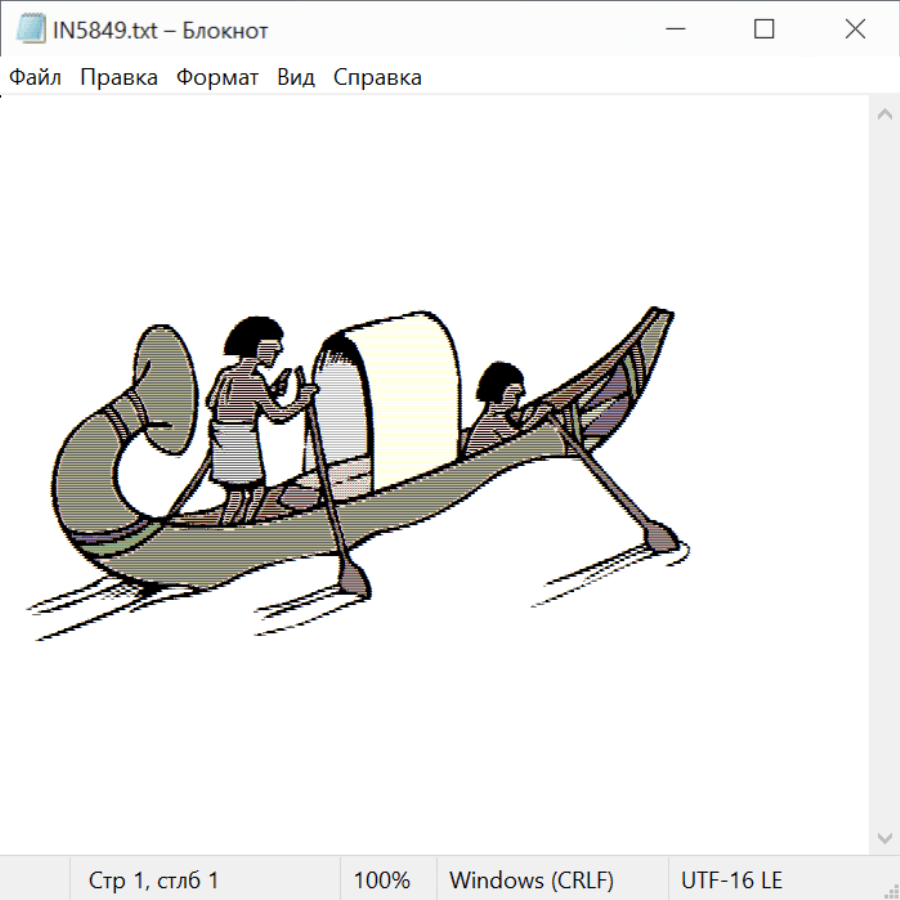Open the Формат menu

coord(217,78)
